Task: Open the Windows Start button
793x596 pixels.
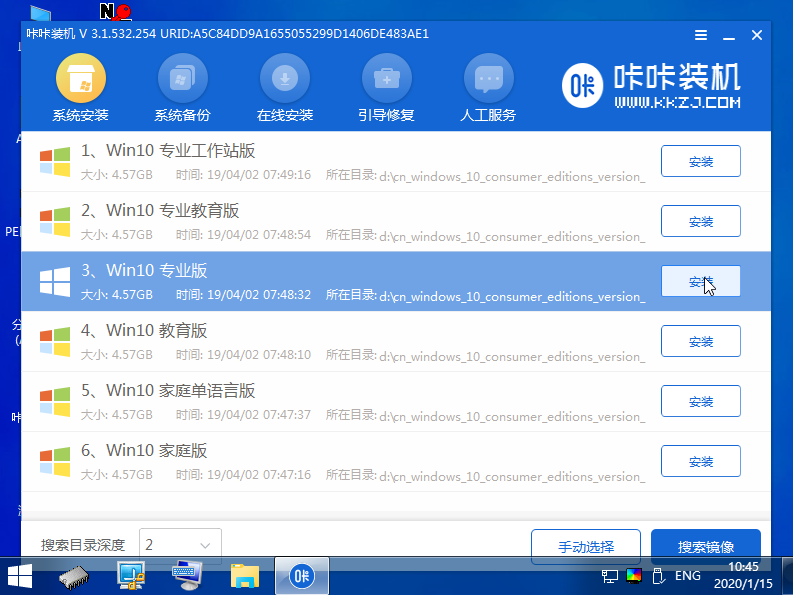Action: 20,576
